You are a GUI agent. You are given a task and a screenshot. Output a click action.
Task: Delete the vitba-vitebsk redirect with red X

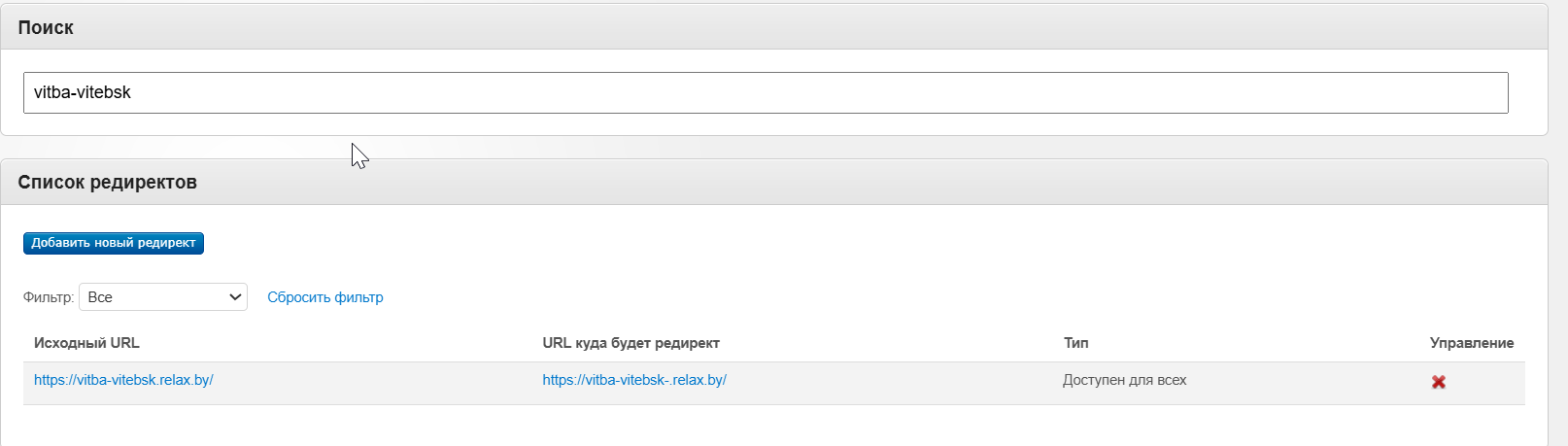pyautogui.click(x=1438, y=382)
